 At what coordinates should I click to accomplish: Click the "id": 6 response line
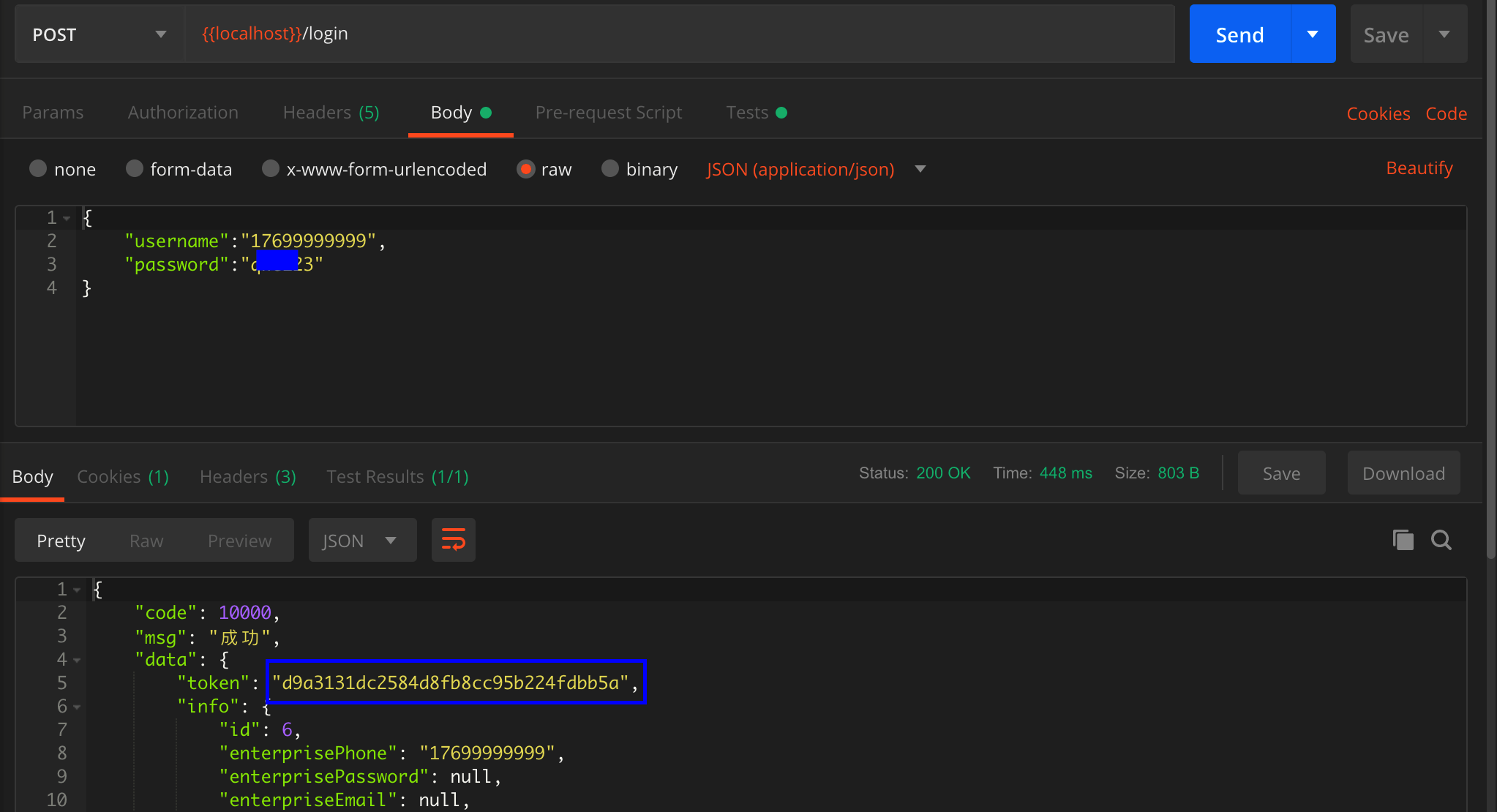coord(260,729)
